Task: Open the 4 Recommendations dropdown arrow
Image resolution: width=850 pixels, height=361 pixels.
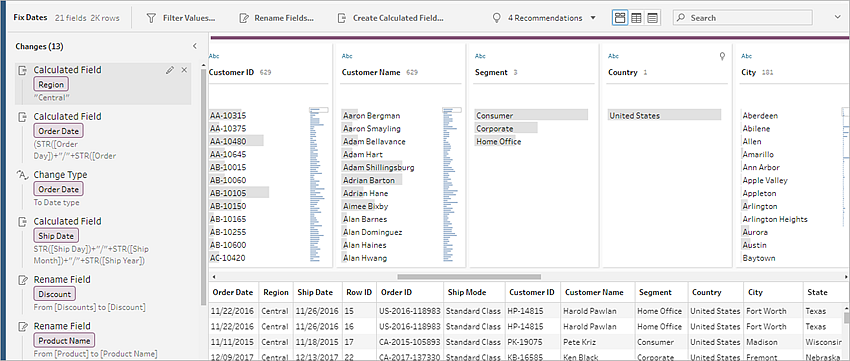Action: click(x=593, y=18)
